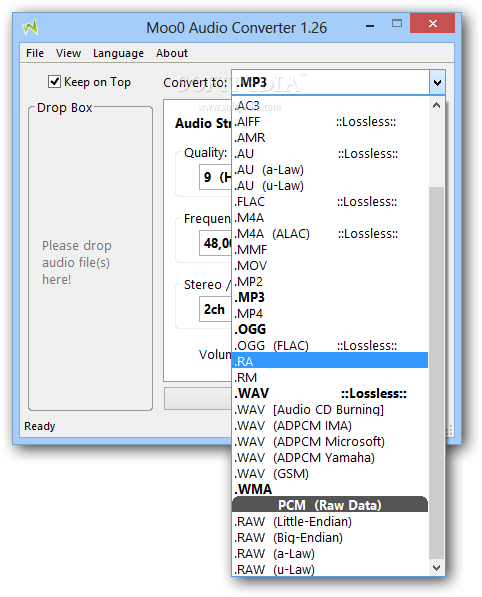This screenshot has width=482, height=597.
Task: Minimize the Moo0 Audio Converter window
Action: [x=370, y=25]
